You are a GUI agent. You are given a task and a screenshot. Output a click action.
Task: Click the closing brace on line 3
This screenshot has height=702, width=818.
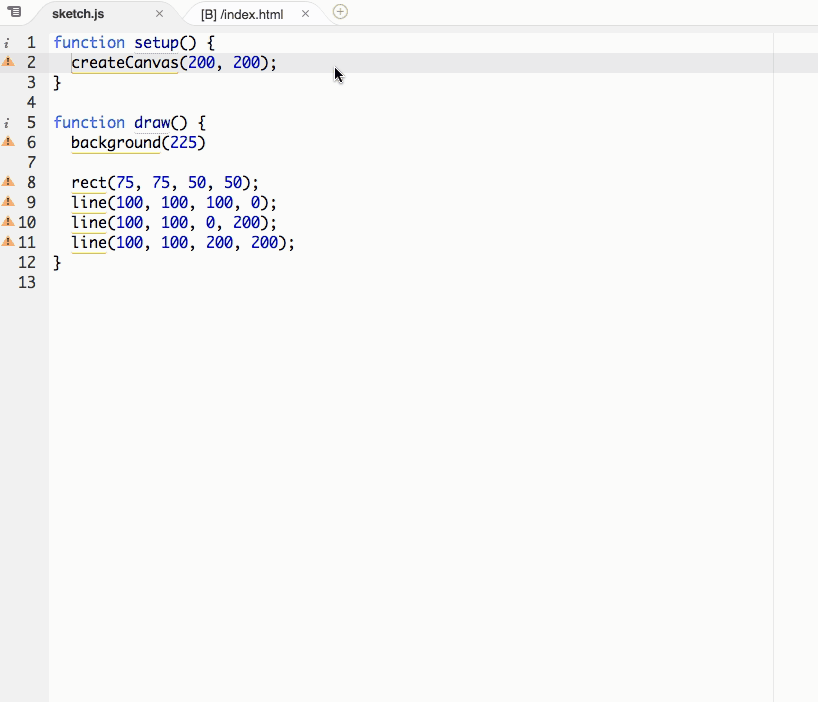tap(57, 83)
